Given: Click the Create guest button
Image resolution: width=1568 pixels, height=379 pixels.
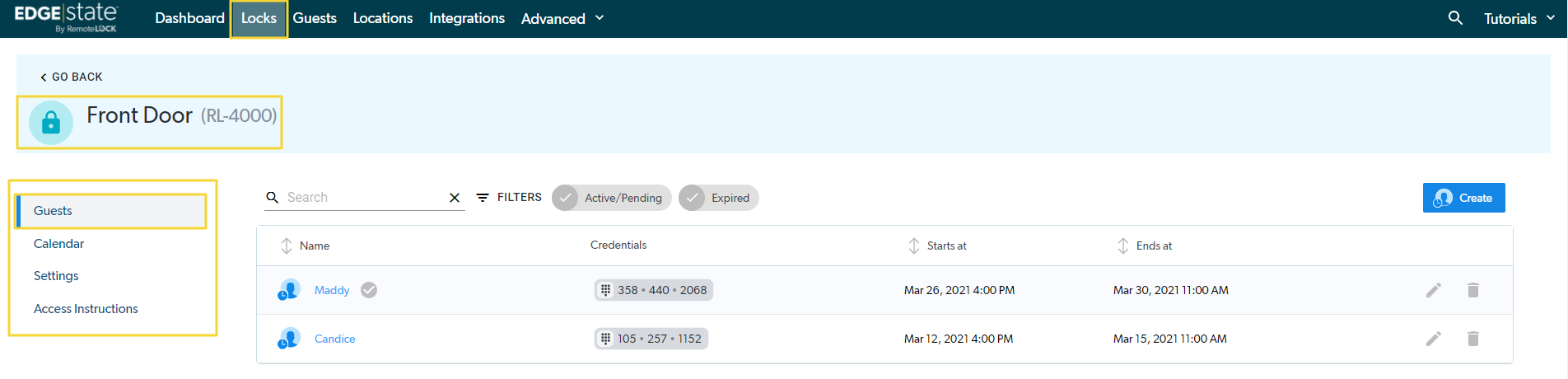Looking at the screenshot, I should pos(1463,198).
